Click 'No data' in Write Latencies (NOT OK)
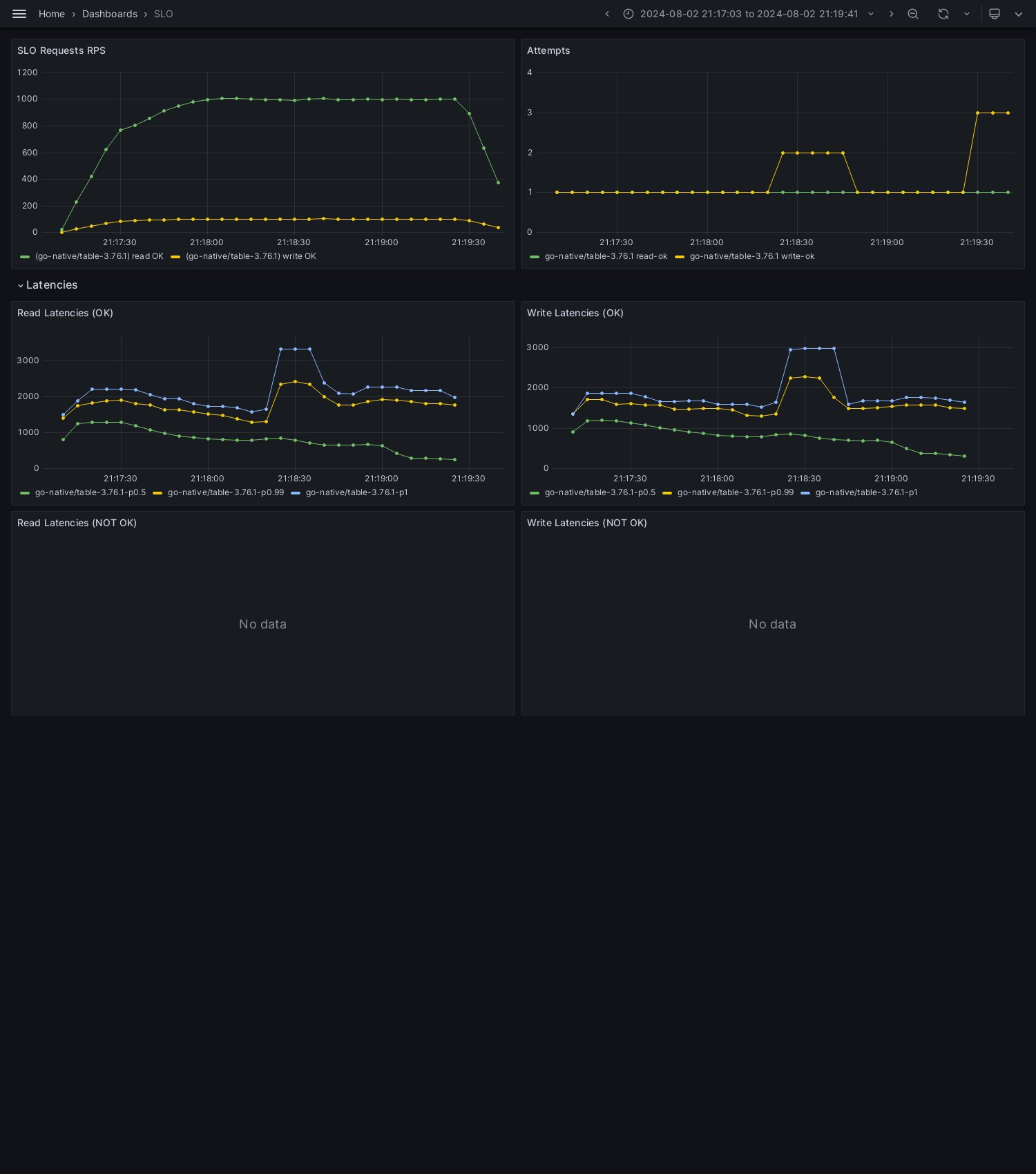 coord(772,624)
